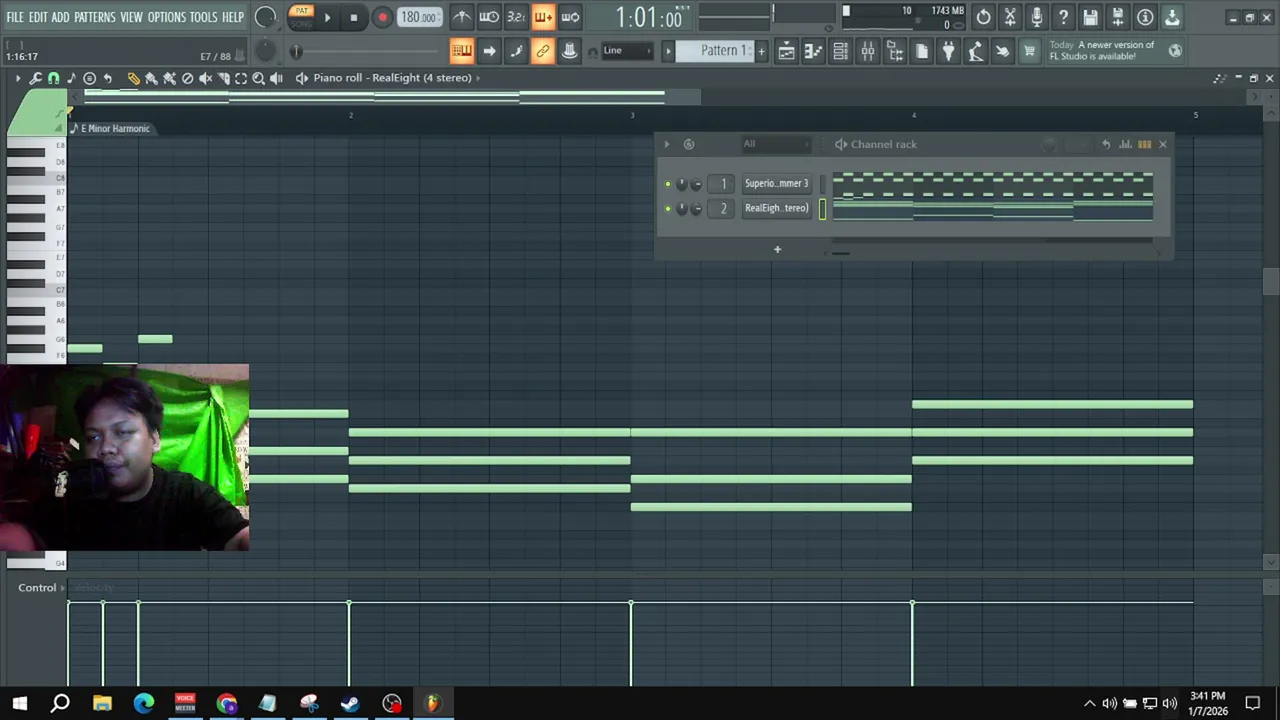The width and height of the screenshot is (1280, 720).
Task: Mute RealEigh..tereo) channel green light
Action: [668, 209]
